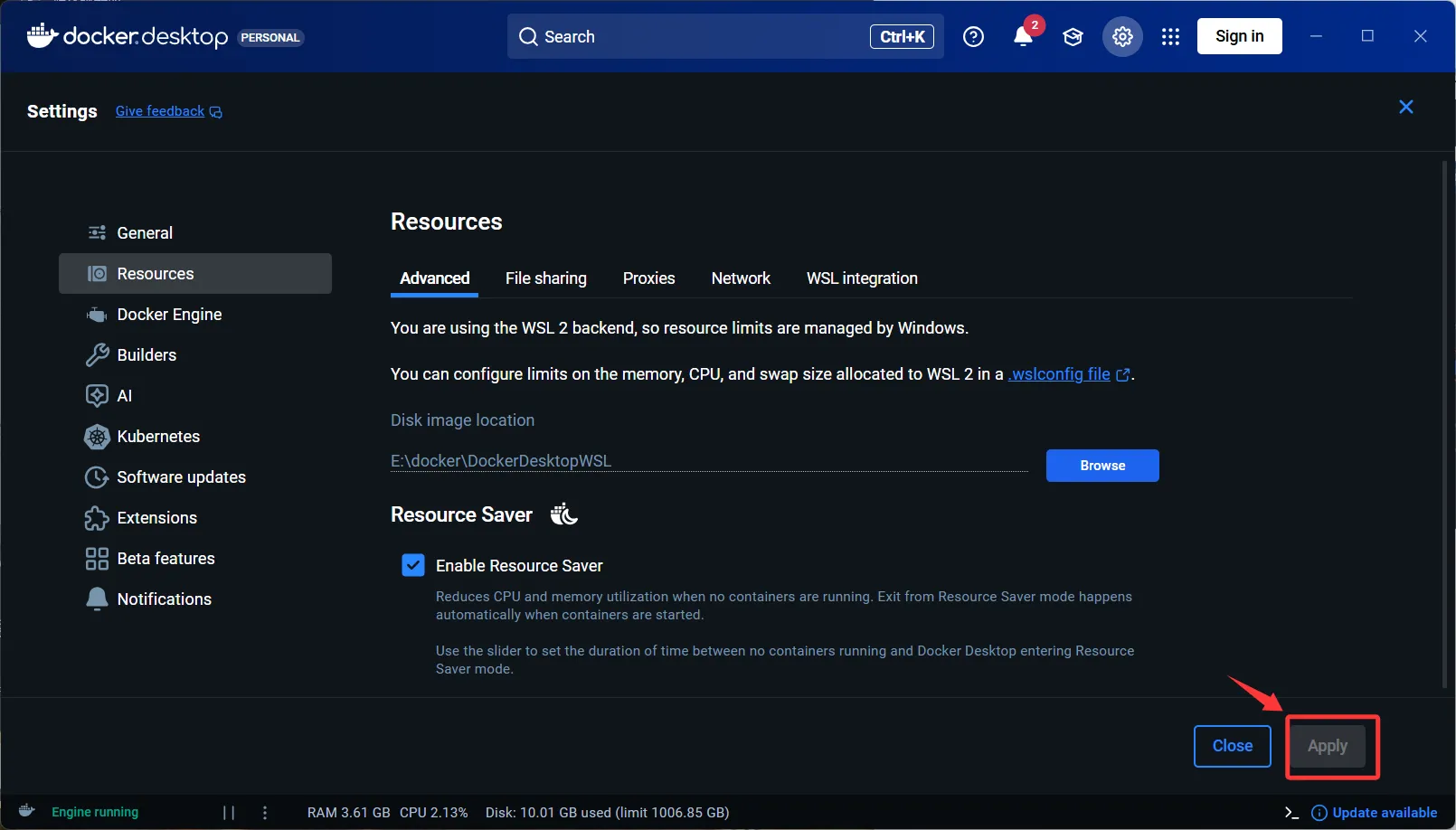Open Builders settings section
The height and width of the screenshot is (830, 1456).
pos(195,354)
